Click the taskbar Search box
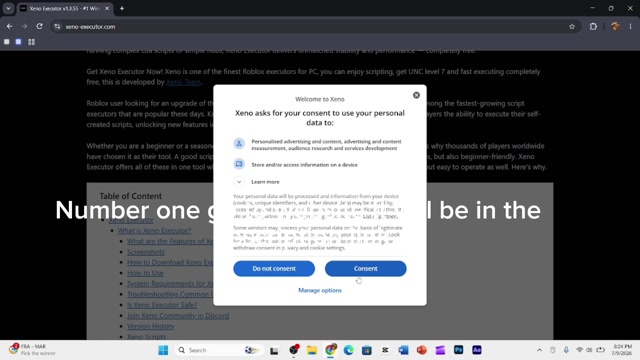640x360 pixels. 218,350
